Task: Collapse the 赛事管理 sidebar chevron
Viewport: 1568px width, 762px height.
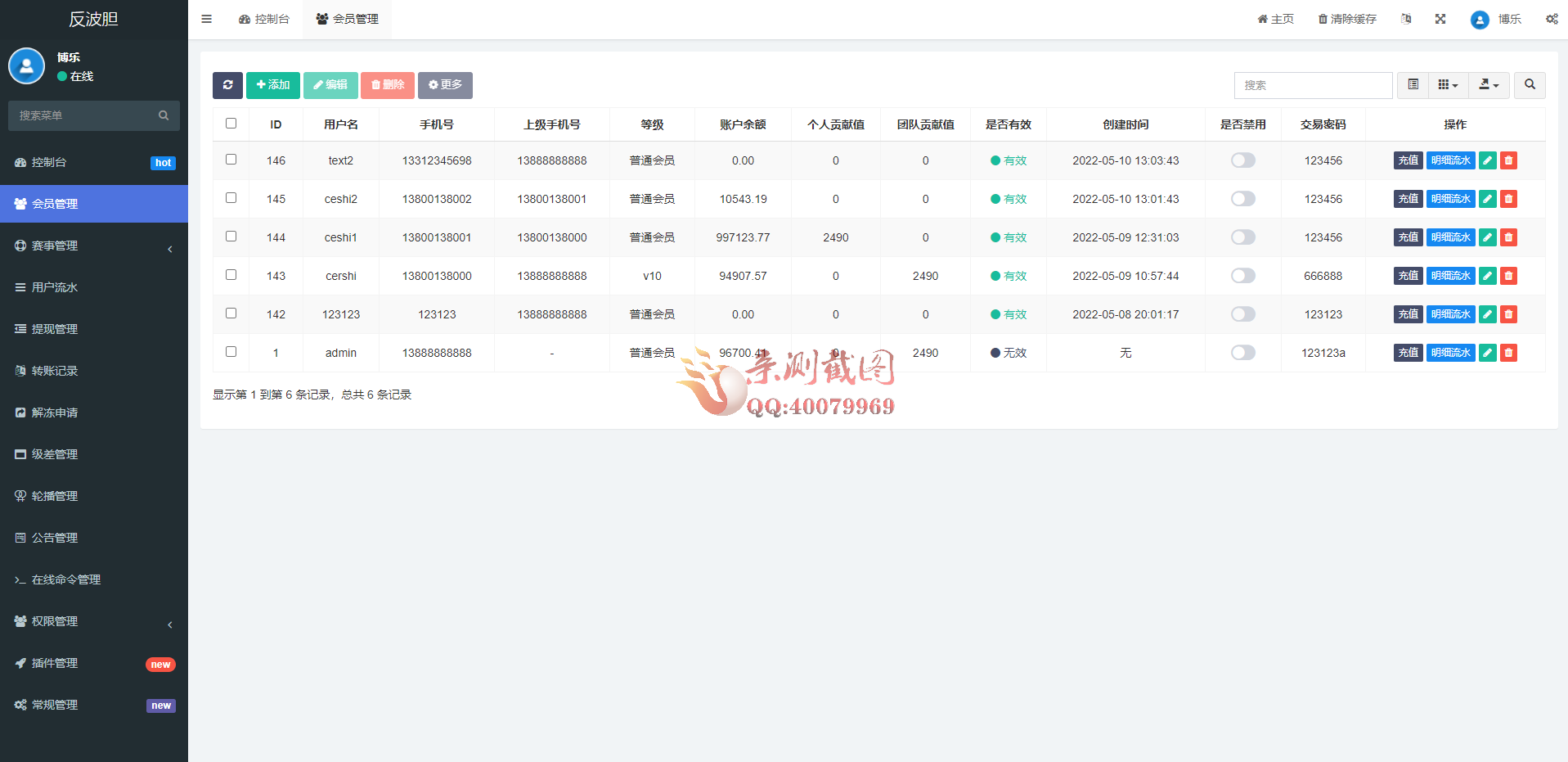Action: click(x=169, y=248)
